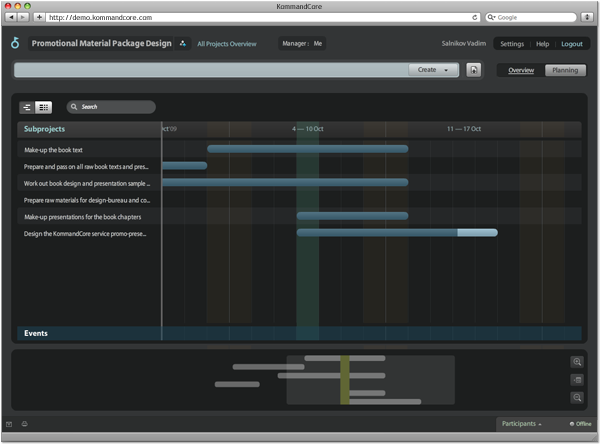Go back with browser back arrow
The height and width of the screenshot is (447, 600).
[x=11, y=17]
